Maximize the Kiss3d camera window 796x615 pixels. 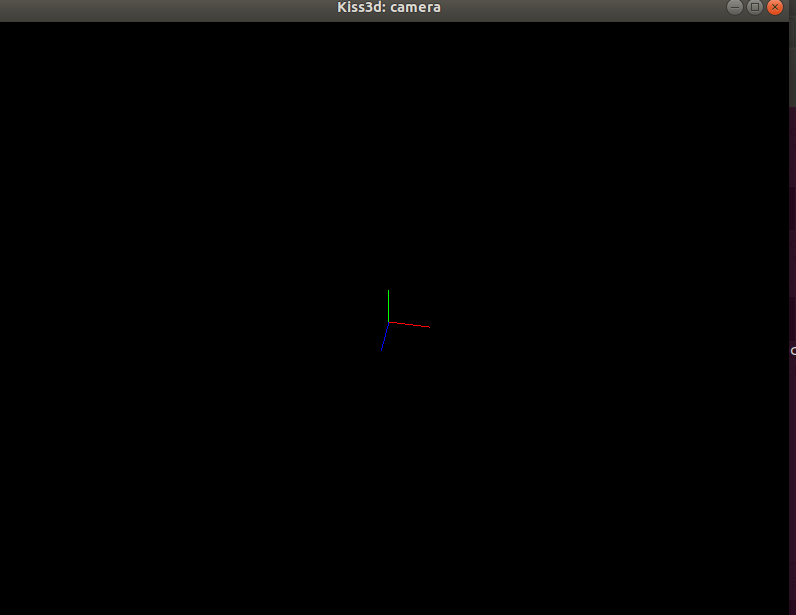tap(755, 7)
